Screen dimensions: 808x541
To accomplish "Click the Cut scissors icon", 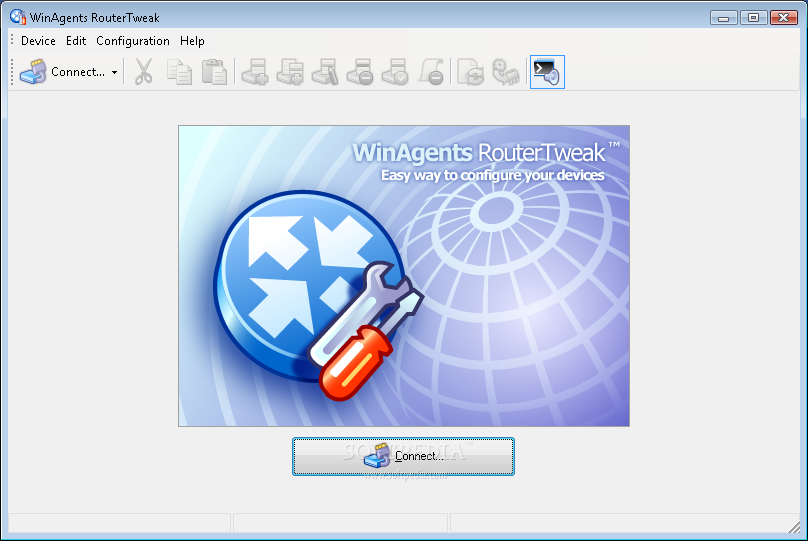I will [x=144, y=72].
